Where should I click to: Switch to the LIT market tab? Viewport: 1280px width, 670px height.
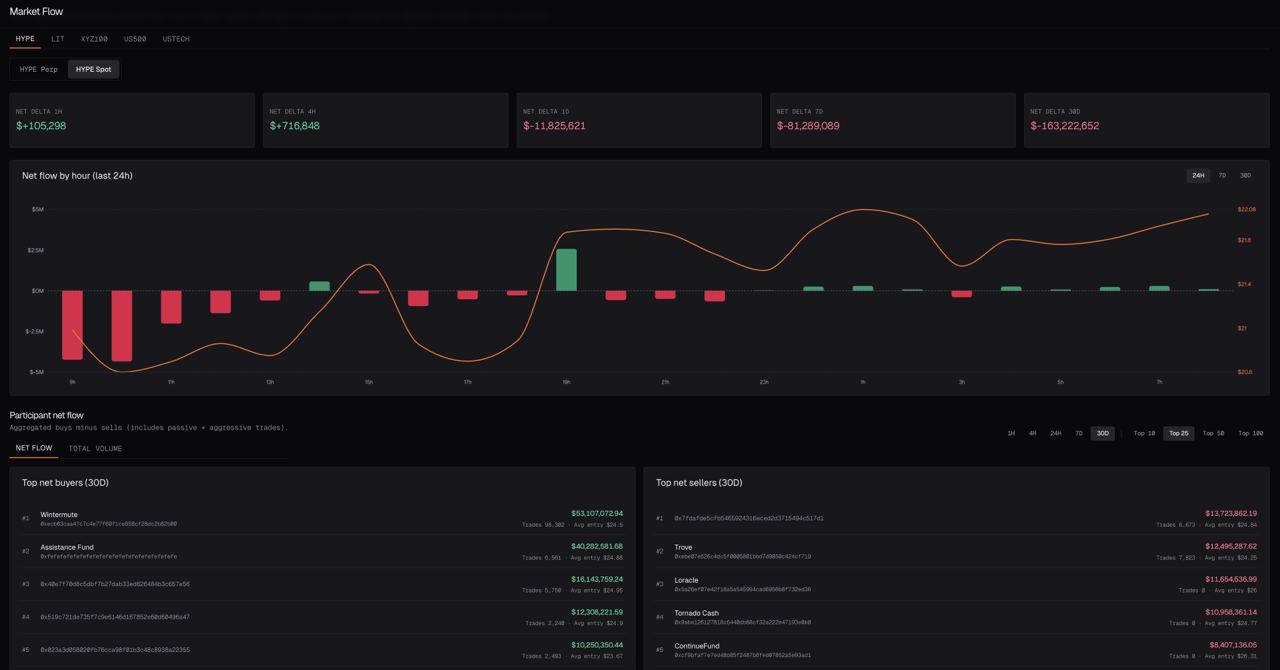pyautogui.click(x=58, y=39)
